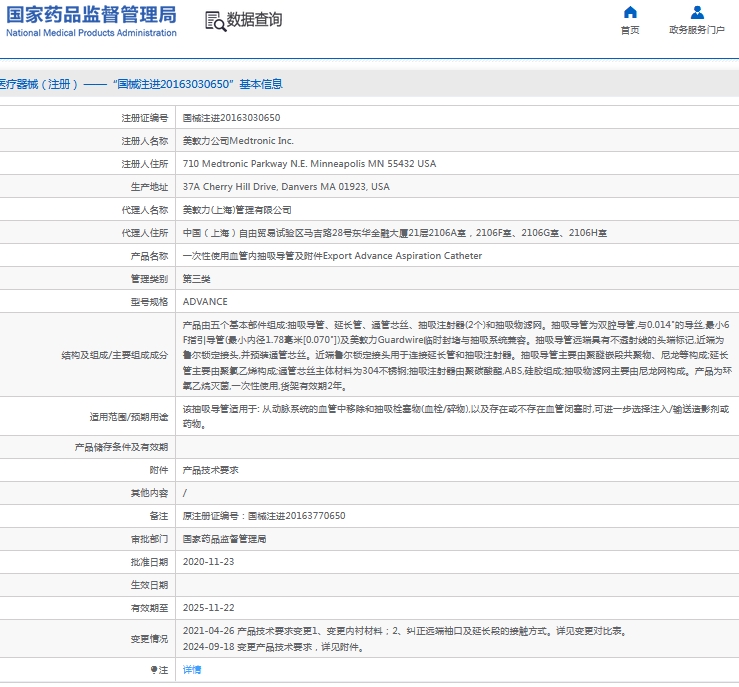Screen dimensions: 739x687
Task: Click the 变更情况 row label
Action: 149,639
